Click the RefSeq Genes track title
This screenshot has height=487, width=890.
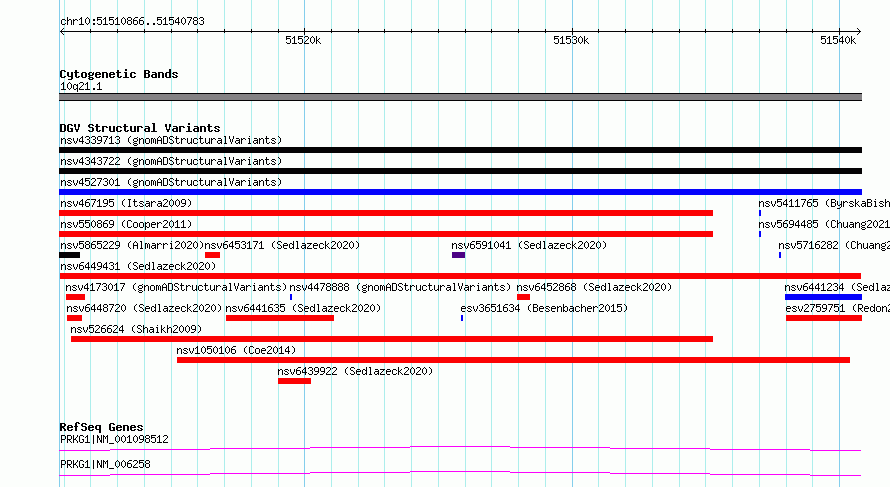(x=101, y=427)
